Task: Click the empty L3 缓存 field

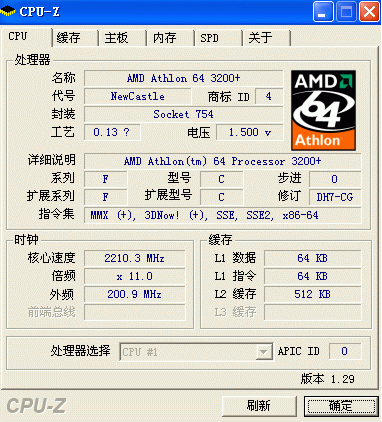Action: (x=313, y=312)
